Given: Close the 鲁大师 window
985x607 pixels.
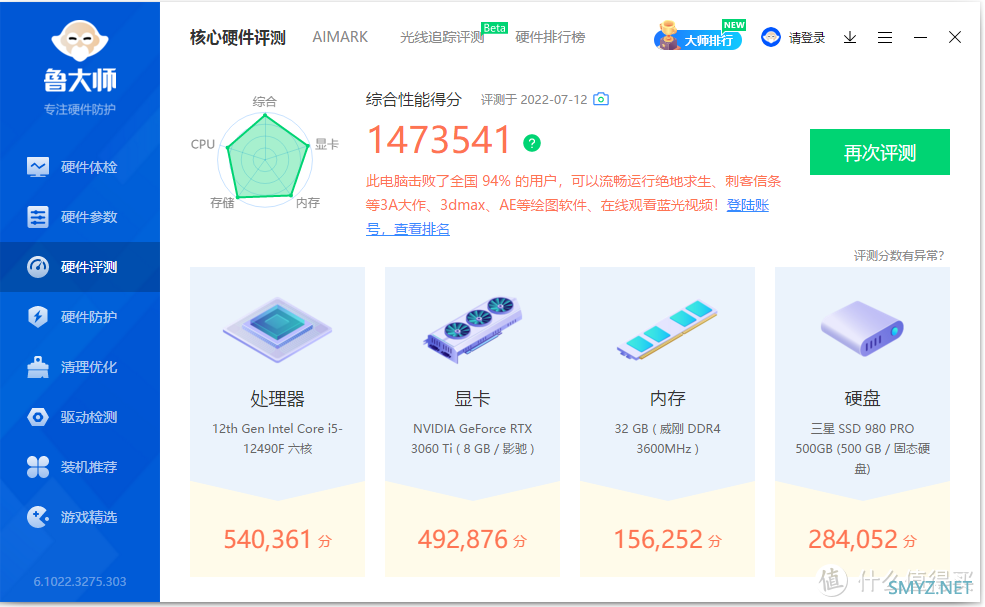Looking at the screenshot, I should pos(955,37).
